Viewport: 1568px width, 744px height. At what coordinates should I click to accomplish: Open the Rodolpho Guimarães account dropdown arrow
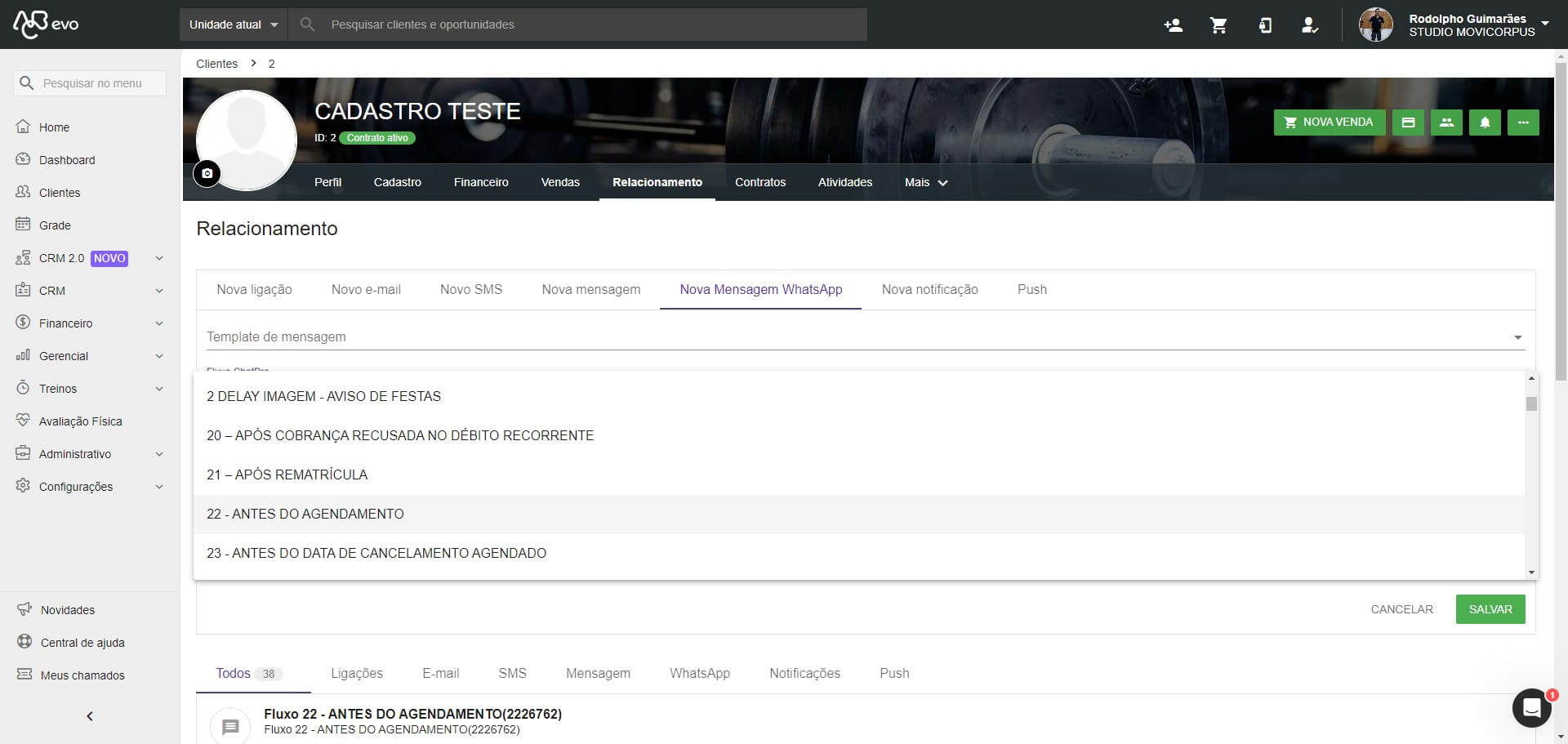point(1545,23)
